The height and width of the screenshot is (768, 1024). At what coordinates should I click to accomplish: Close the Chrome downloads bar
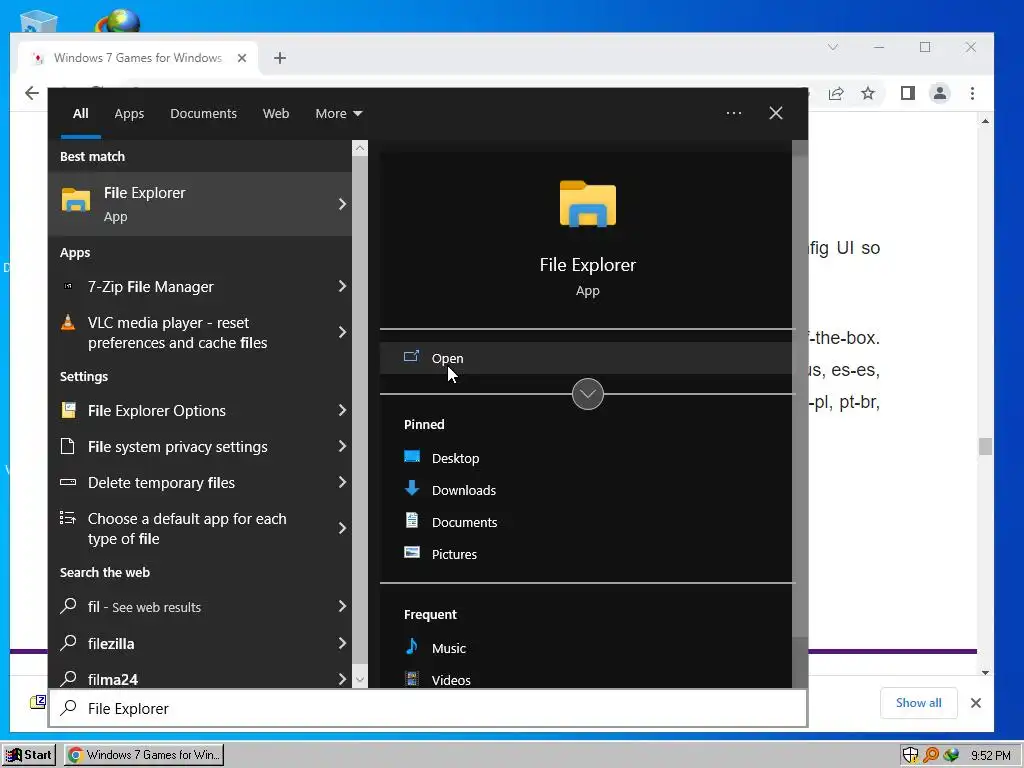point(976,703)
